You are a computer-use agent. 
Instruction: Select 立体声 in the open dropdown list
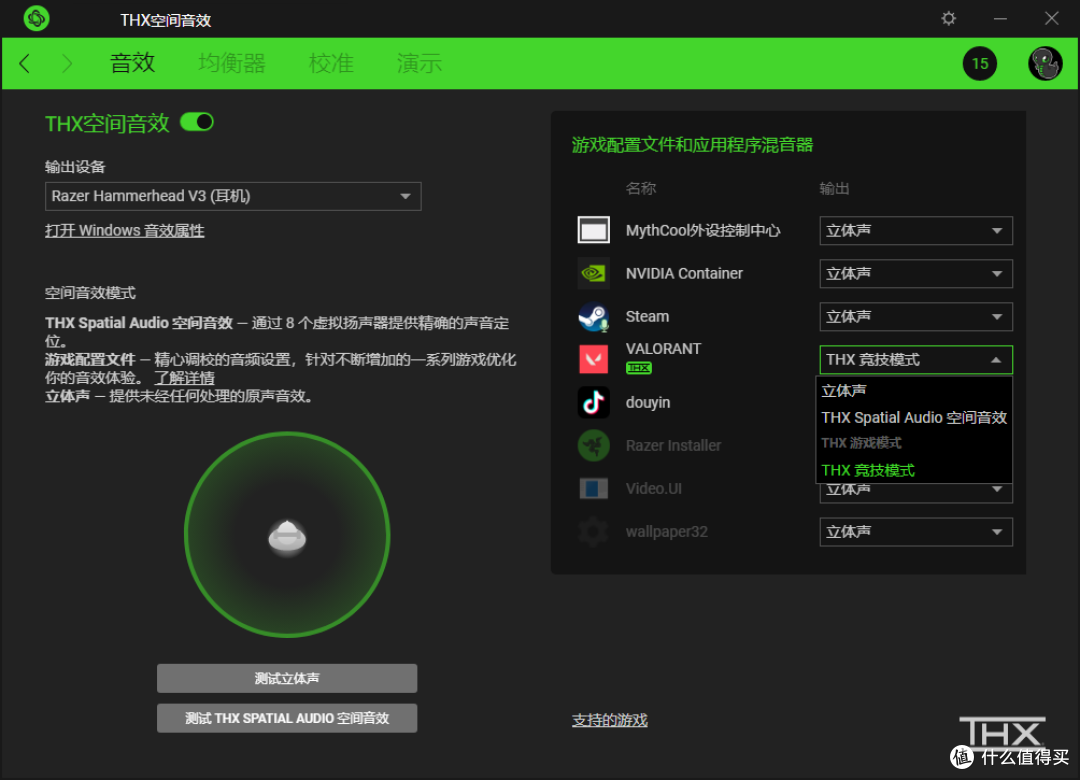914,391
